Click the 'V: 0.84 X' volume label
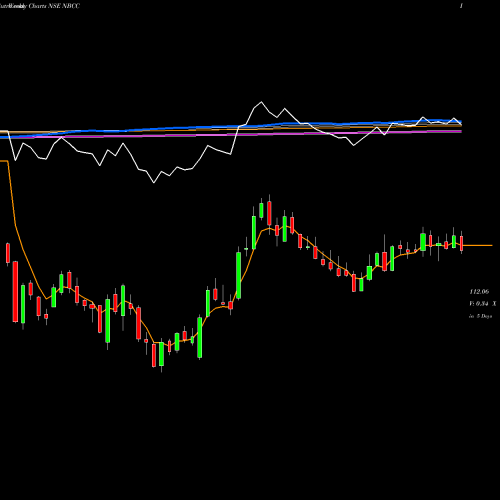 tap(483, 304)
